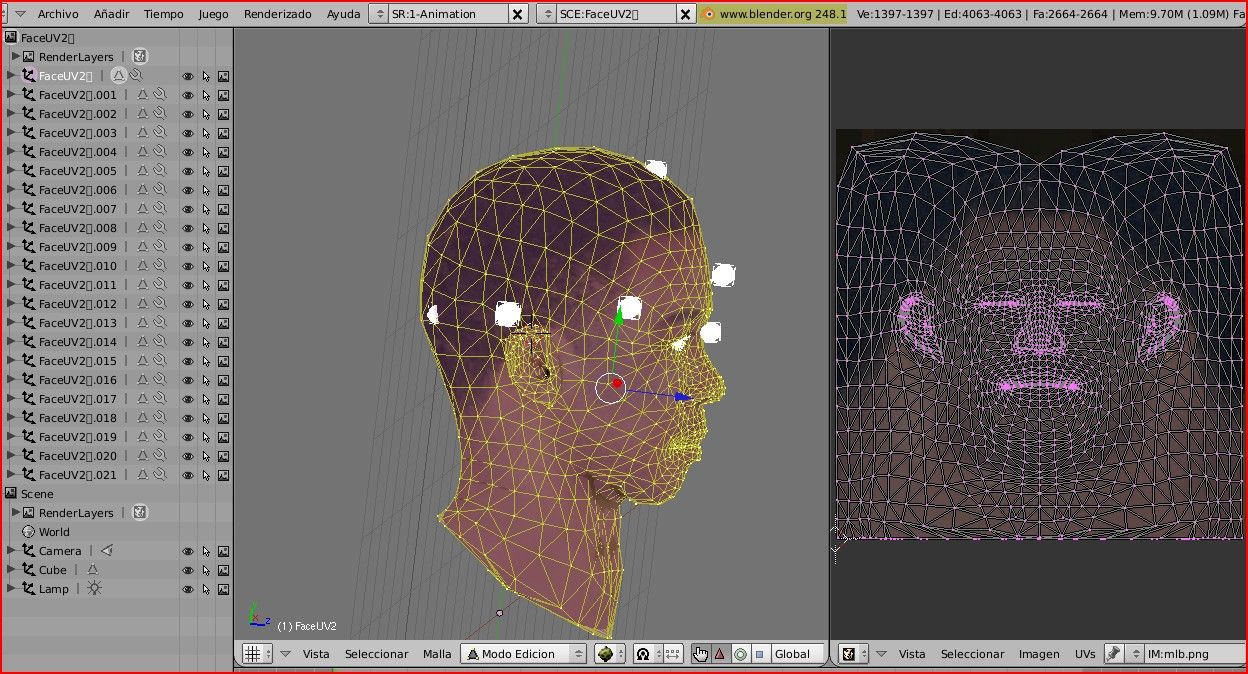Select the circular rotate manipulator icon
Viewport: 1248px width, 674px height.
(740, 654)
